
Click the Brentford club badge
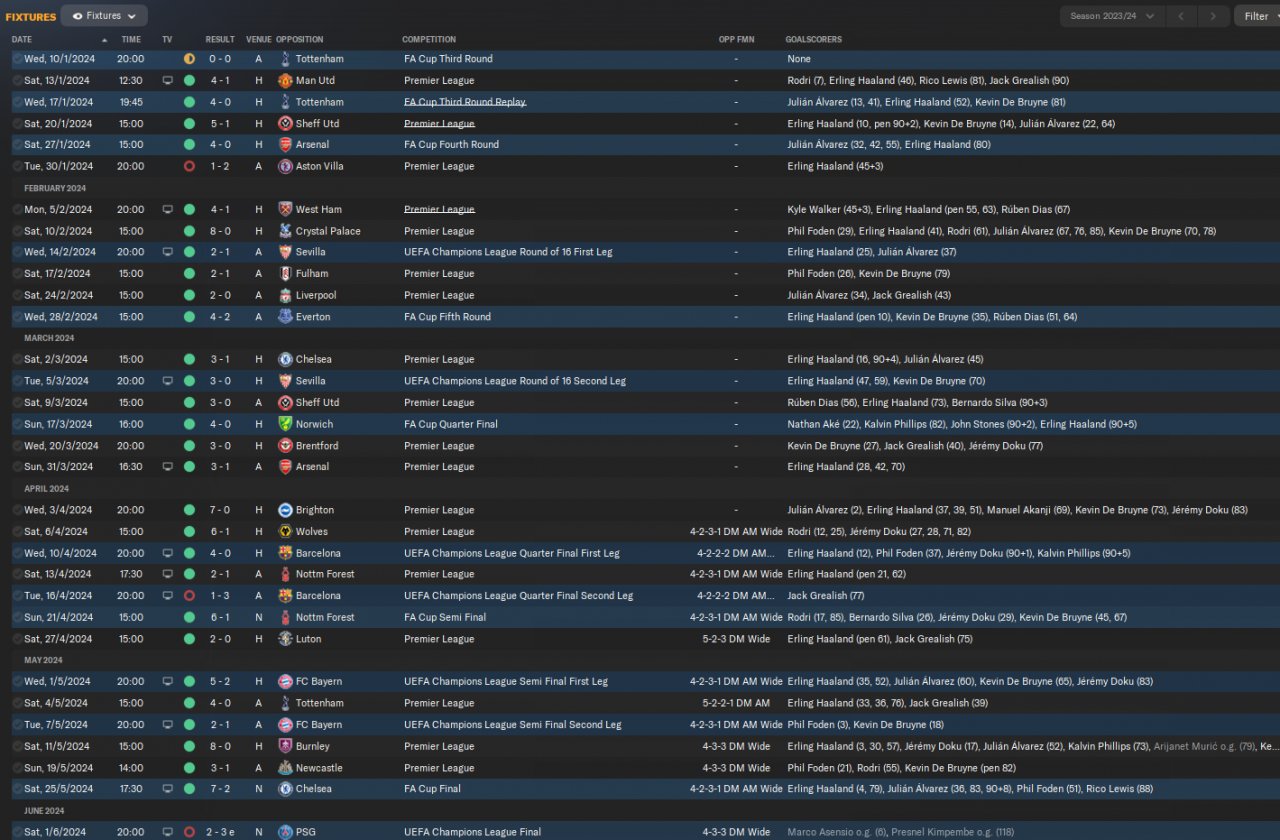pos(285,446)
